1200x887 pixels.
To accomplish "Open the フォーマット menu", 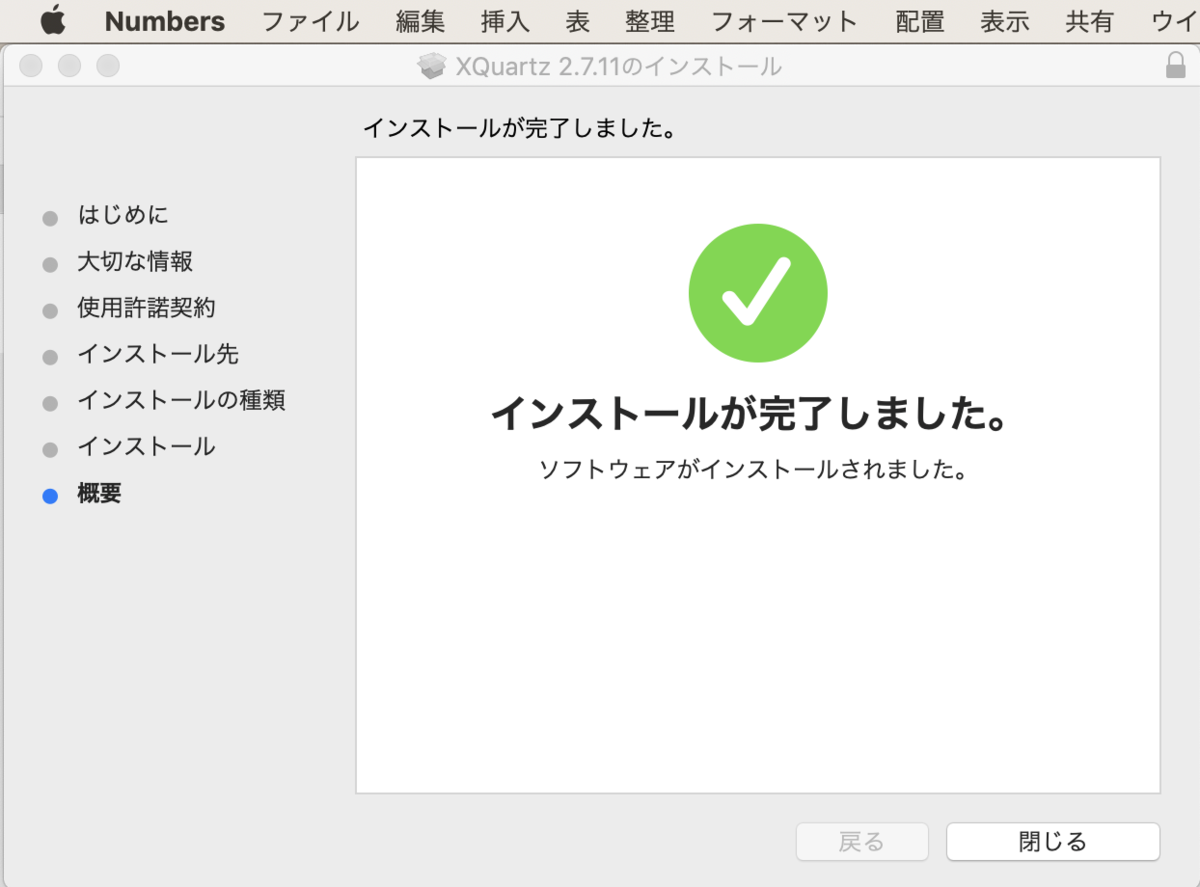I will tap(784, 21).
